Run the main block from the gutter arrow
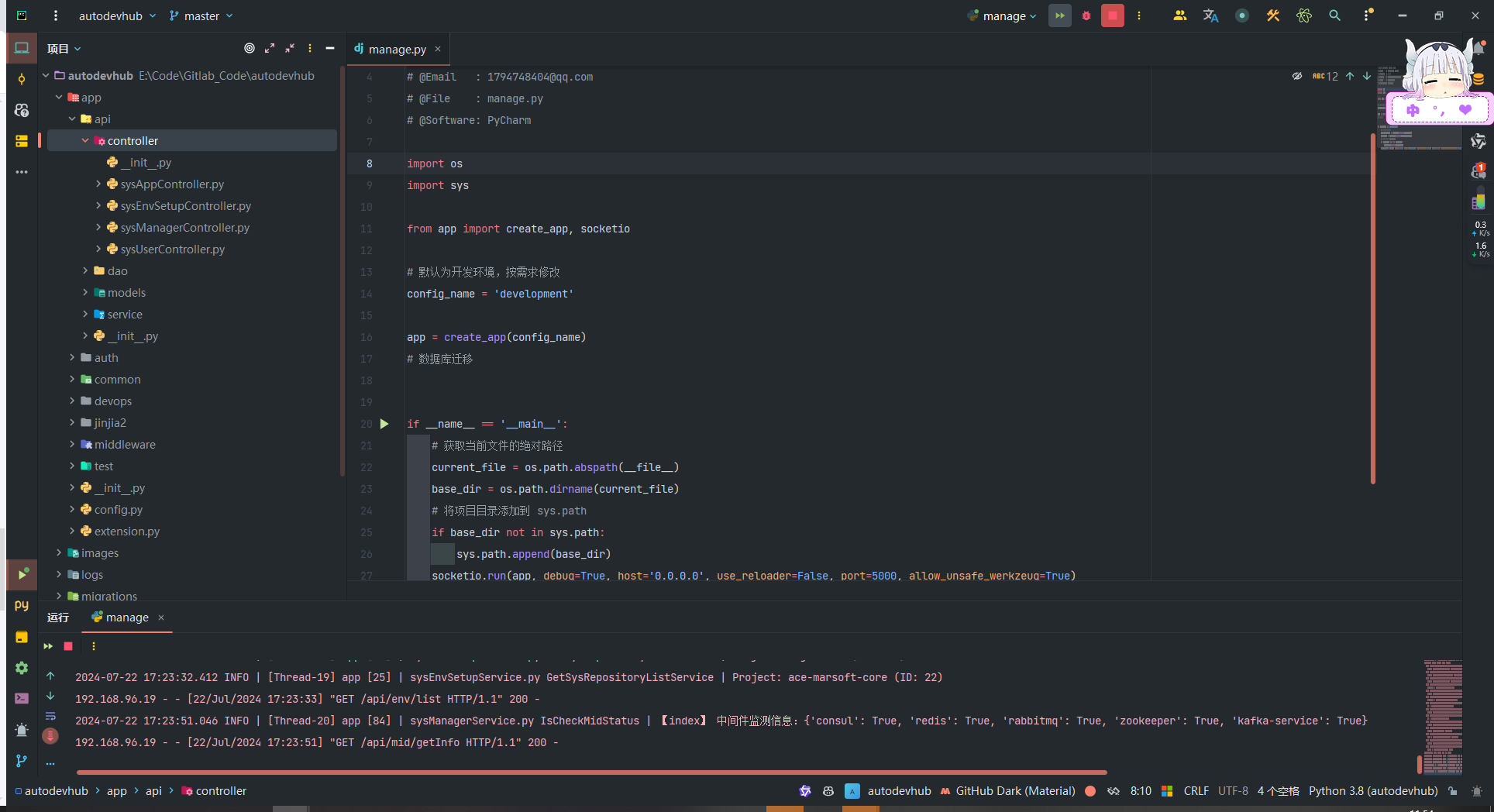The width and height of the screenshot is (1494, 812). 384,424
